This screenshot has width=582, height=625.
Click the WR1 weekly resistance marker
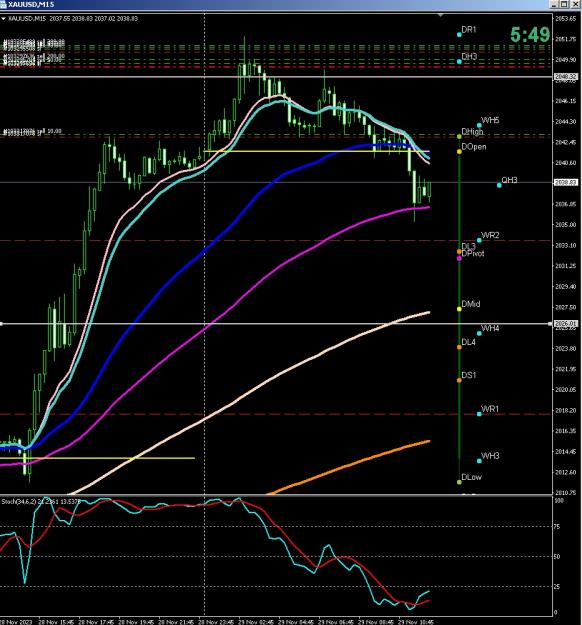[480, 414]
